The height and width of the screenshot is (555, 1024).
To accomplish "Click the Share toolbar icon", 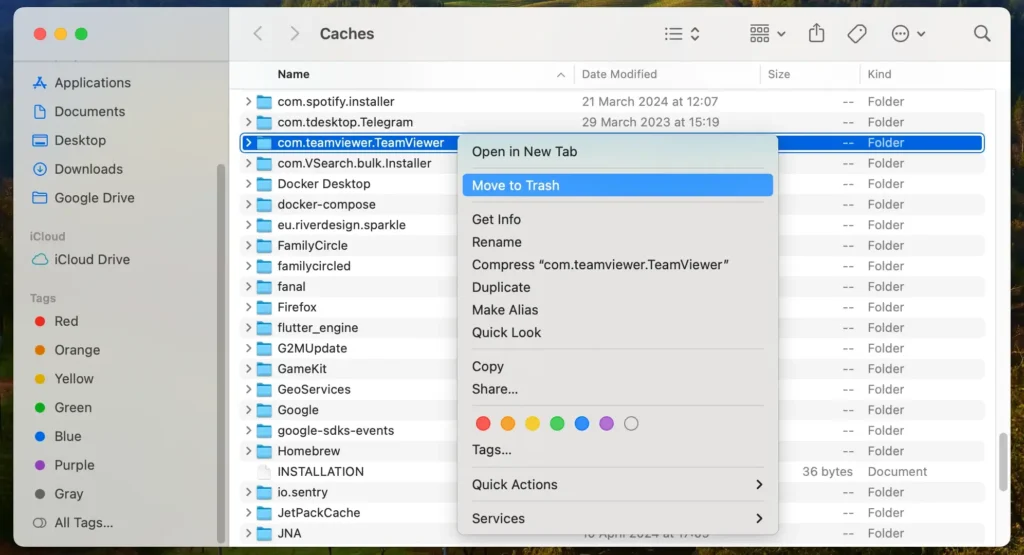I will tap(816, 33).
